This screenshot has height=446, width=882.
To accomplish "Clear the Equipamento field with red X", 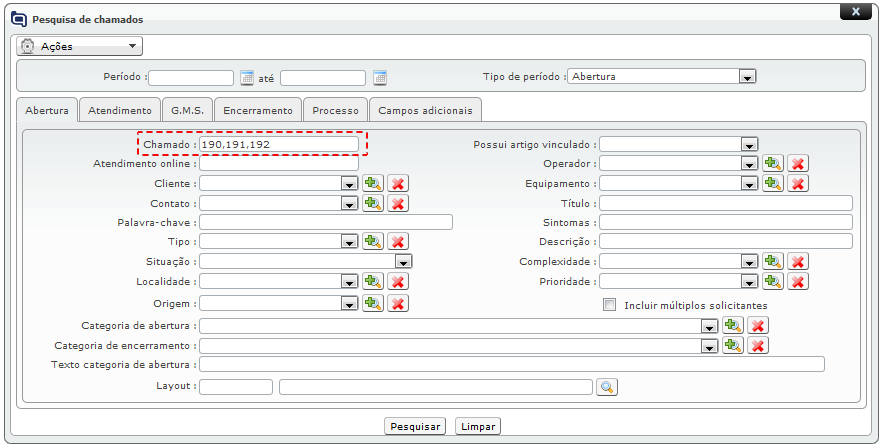I will point(798,183).
